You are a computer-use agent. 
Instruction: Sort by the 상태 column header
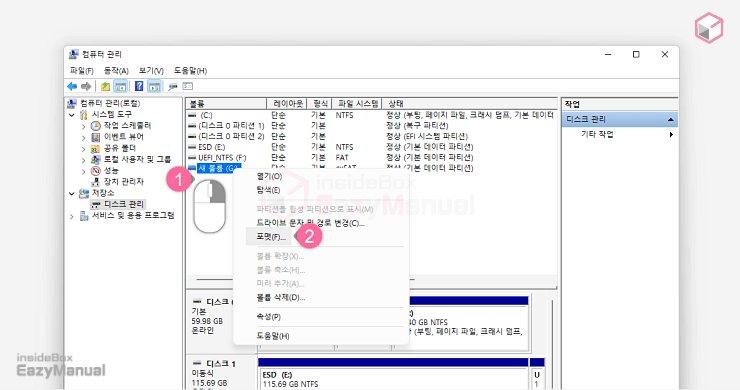[x=470, y=104]
